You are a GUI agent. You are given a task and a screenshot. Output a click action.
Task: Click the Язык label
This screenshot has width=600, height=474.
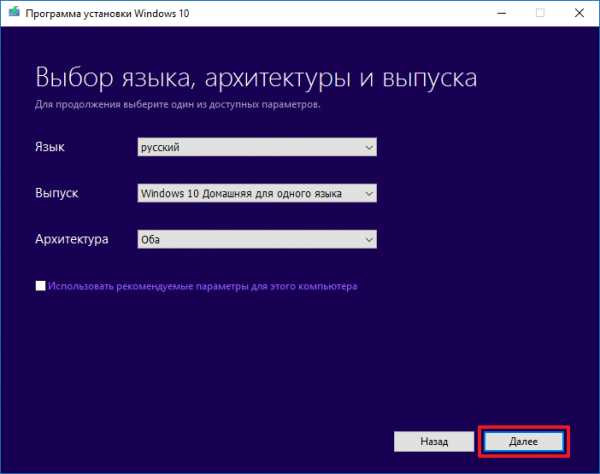(x=50, y=147)
